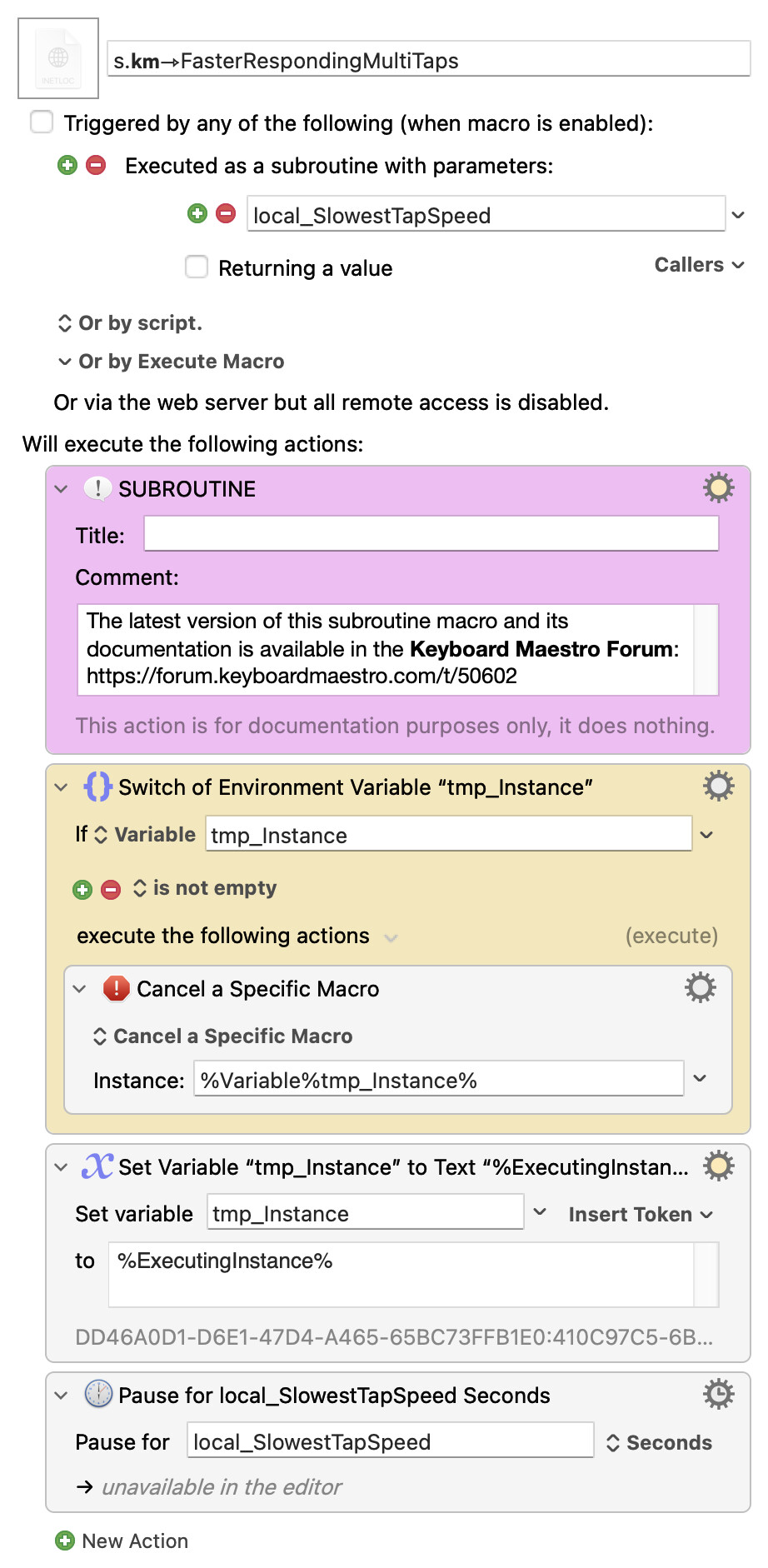Open gear menu for Set Variable action
Screen dimensions: 768x1568
(718, 1166)
